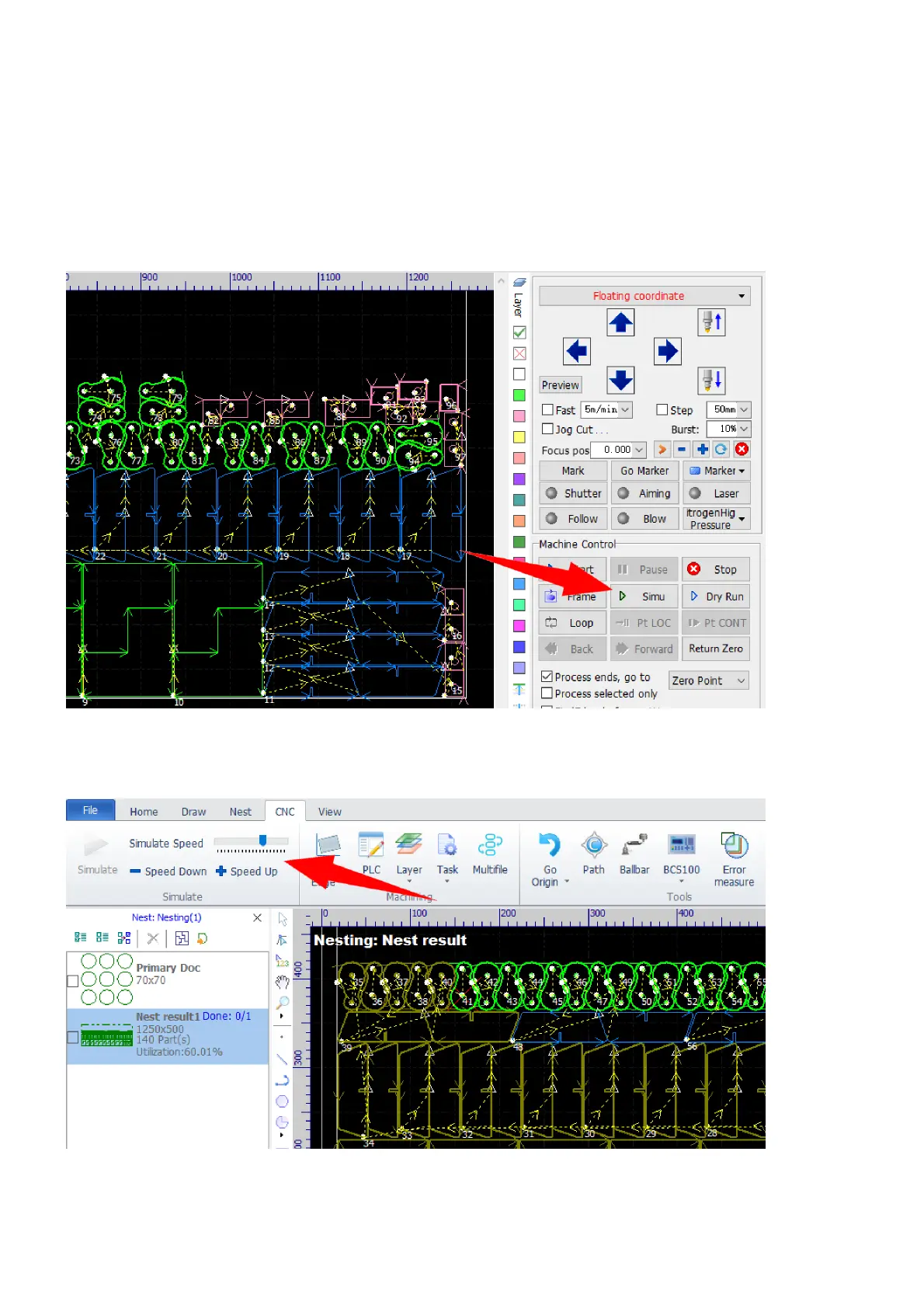The image size is (924, 1308).
Task: Open the PLC tool in the CNC ribbon
Action: 371,854
